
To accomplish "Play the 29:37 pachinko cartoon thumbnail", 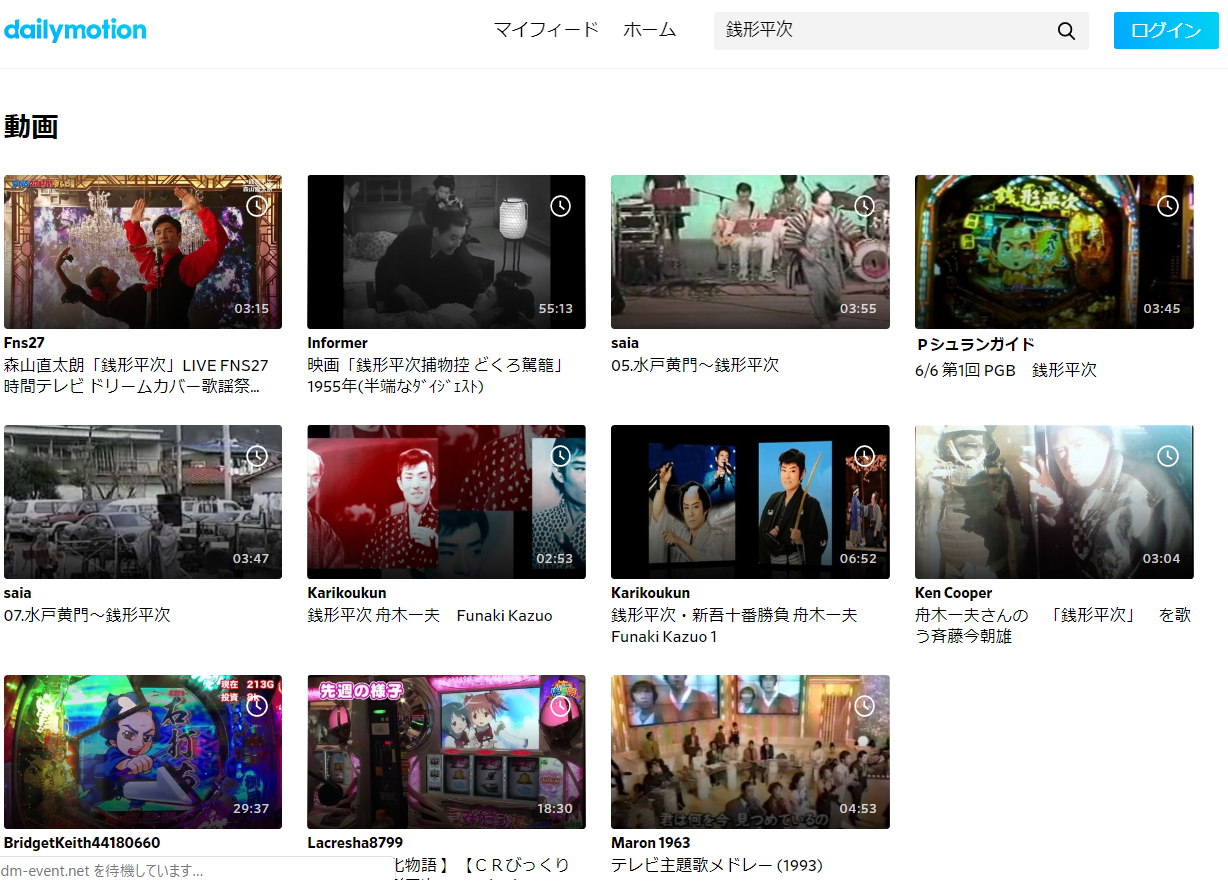I will [x=143, y=752].
